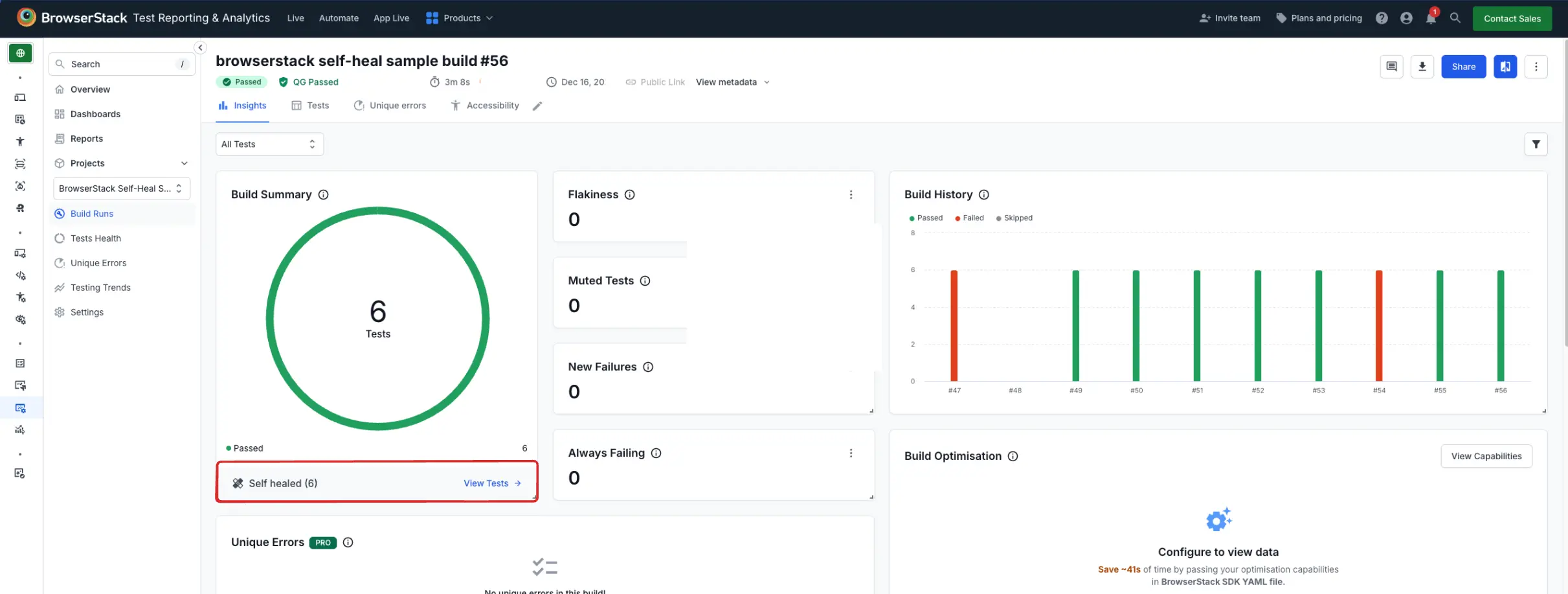The image size is (1568, 594).
Task: Open build comparison via blue icon beside Share
Action: click(x=1505, y=66)
